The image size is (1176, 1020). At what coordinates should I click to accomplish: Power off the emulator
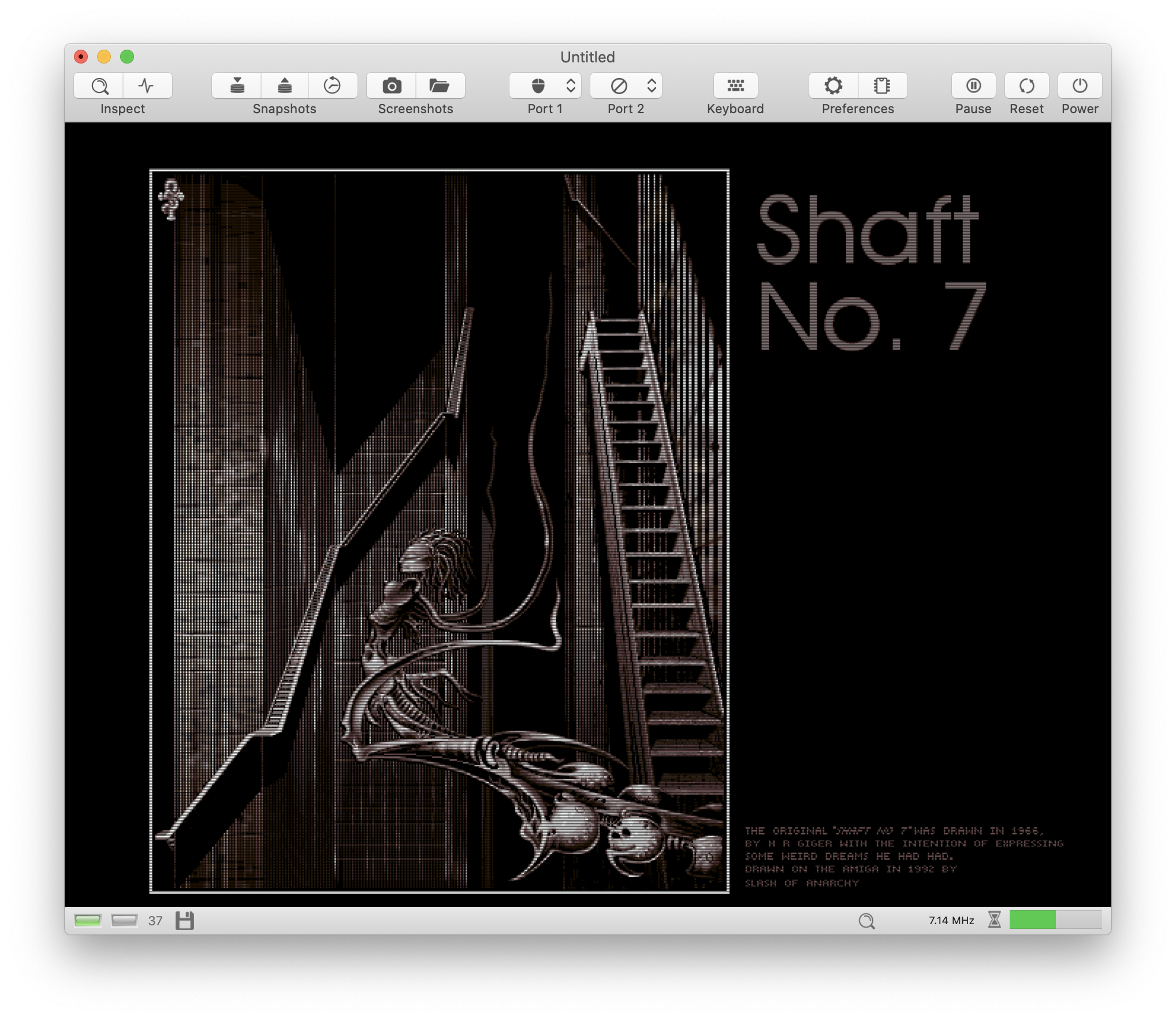1080,85
